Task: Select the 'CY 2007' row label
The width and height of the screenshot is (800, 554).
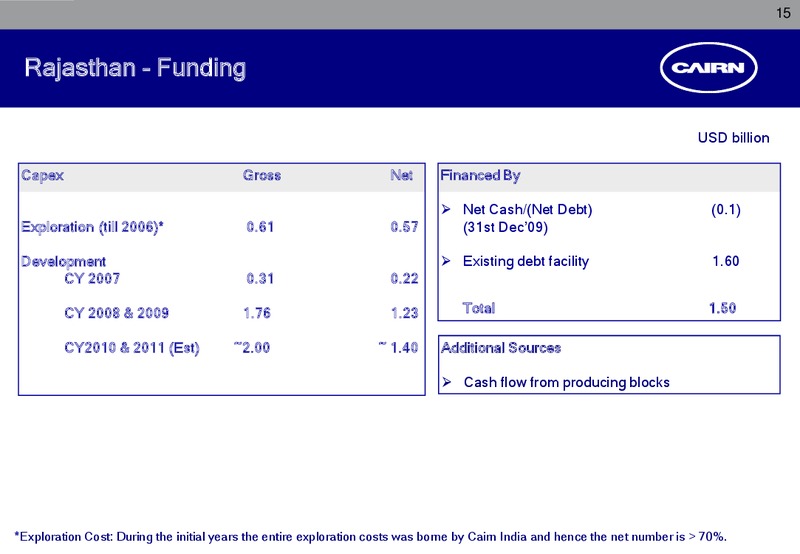Action: tap(92, 279)
